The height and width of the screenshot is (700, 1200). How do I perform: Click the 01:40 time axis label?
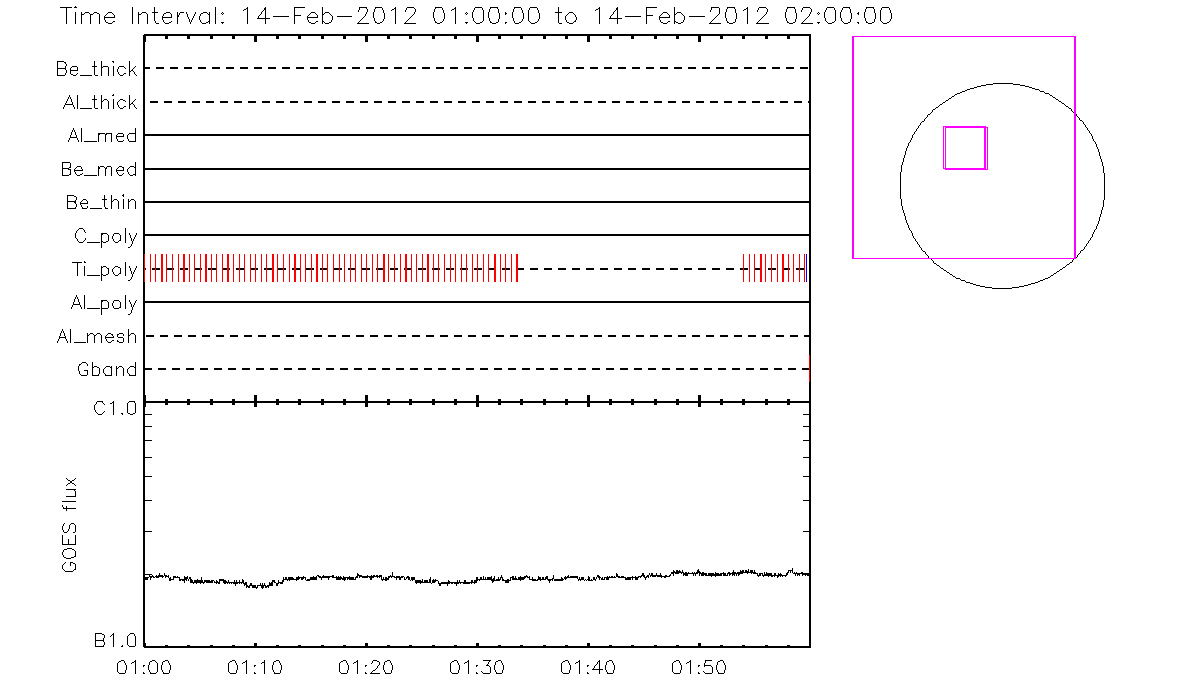588,666
